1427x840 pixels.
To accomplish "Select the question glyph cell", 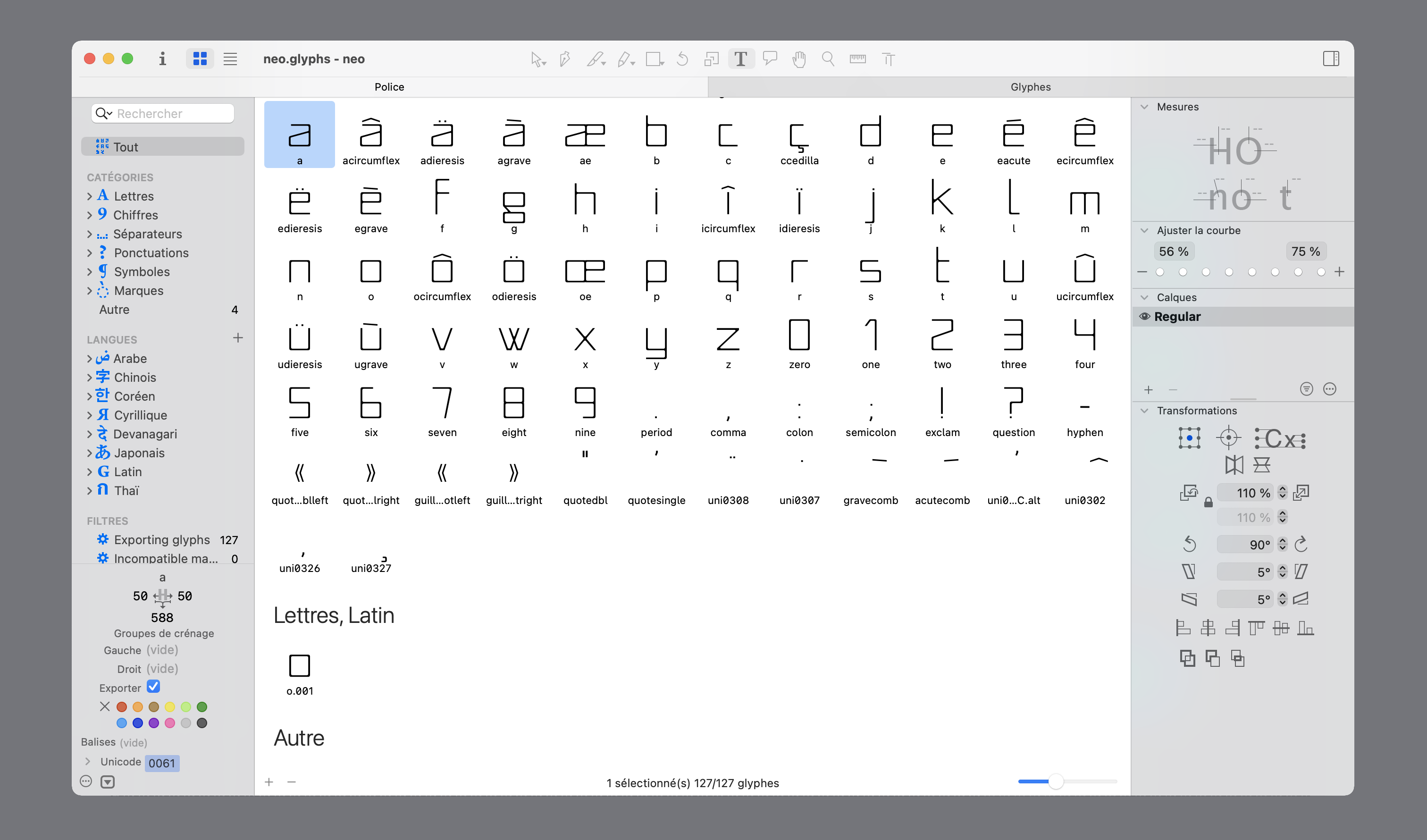I will [1013, 407].
